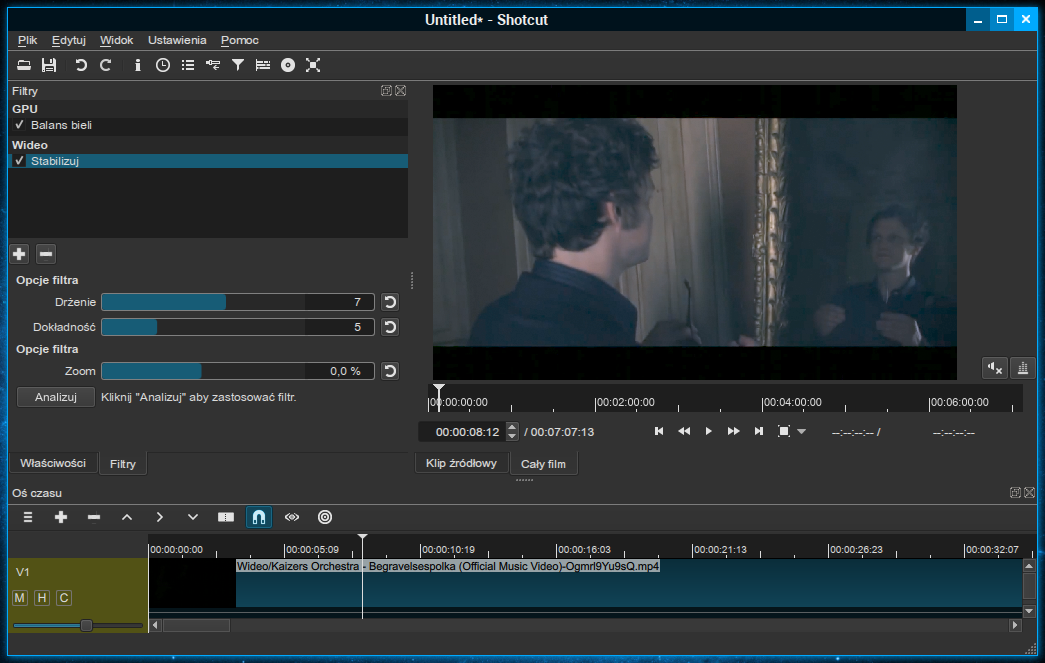Image resolution: width=1045 pixels, height=663 pixels.
Task: Fast forward playback in the player
Action: click(733, 431)
